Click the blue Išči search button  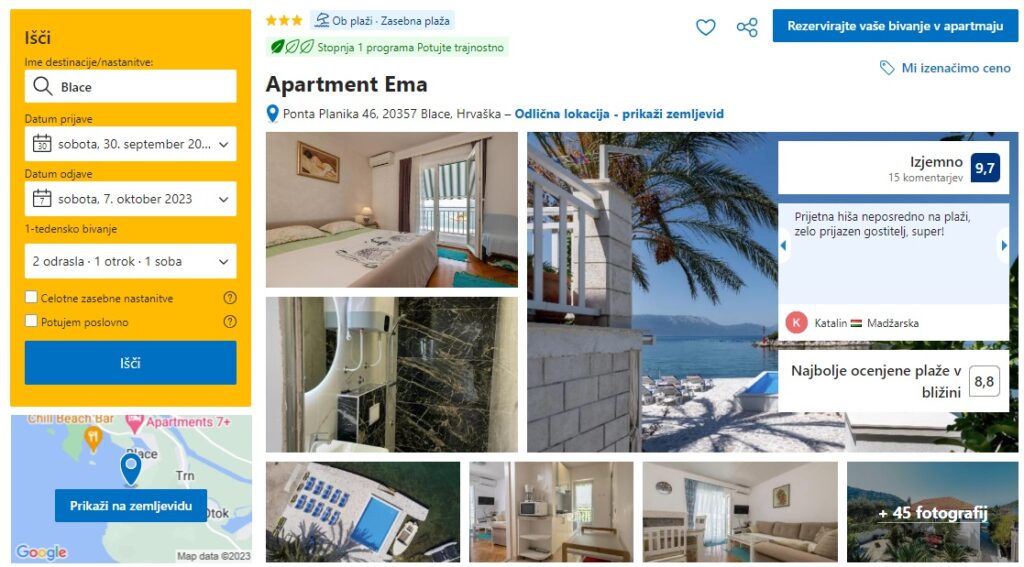pyautogui.click(x=131, y=363)
